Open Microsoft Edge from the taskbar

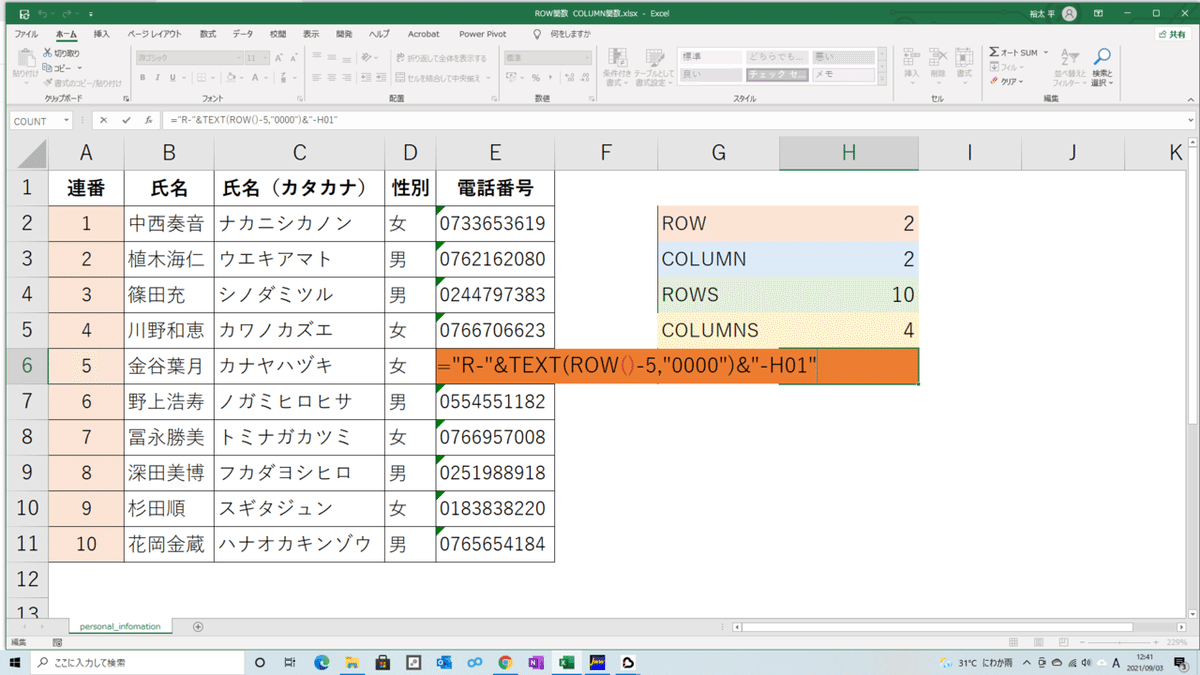click(x=322, y=662)
